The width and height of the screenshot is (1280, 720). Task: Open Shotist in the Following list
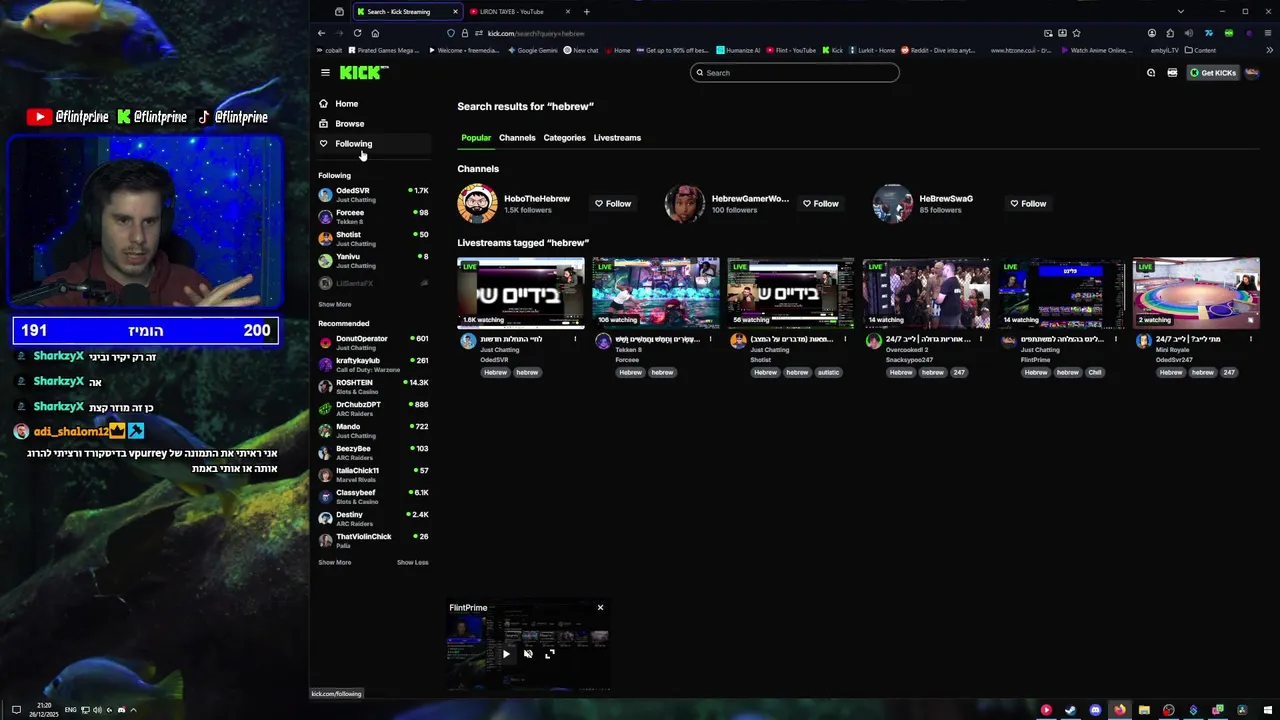pos(373,238)
